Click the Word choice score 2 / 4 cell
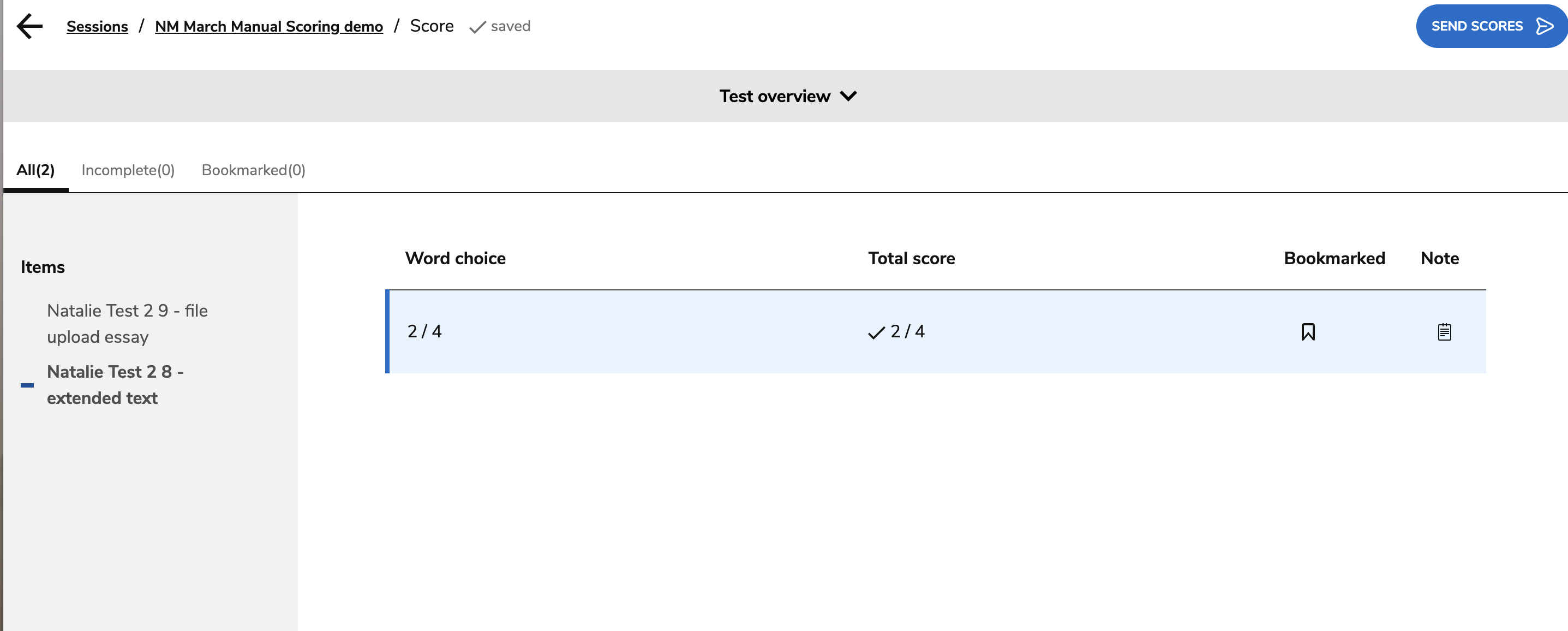Screen dimensions: 1568x631 (424, 331)
